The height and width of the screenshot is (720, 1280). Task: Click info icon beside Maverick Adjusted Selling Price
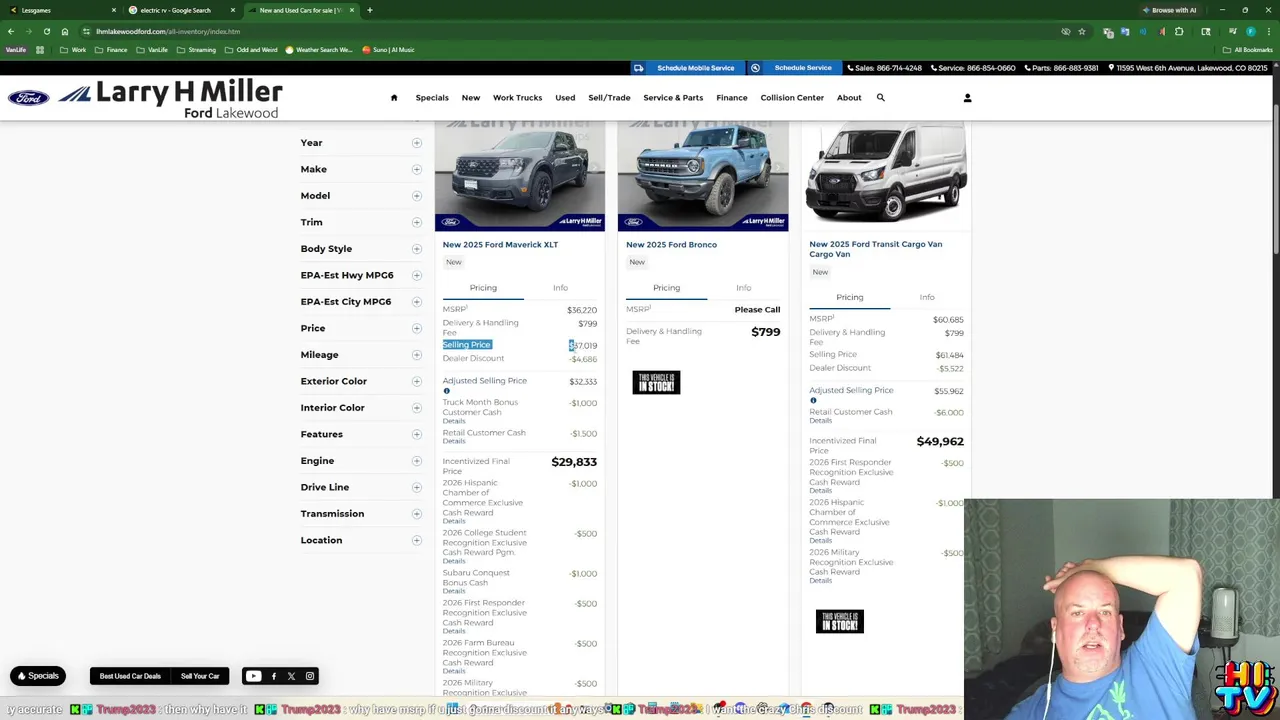pos(446,391)
